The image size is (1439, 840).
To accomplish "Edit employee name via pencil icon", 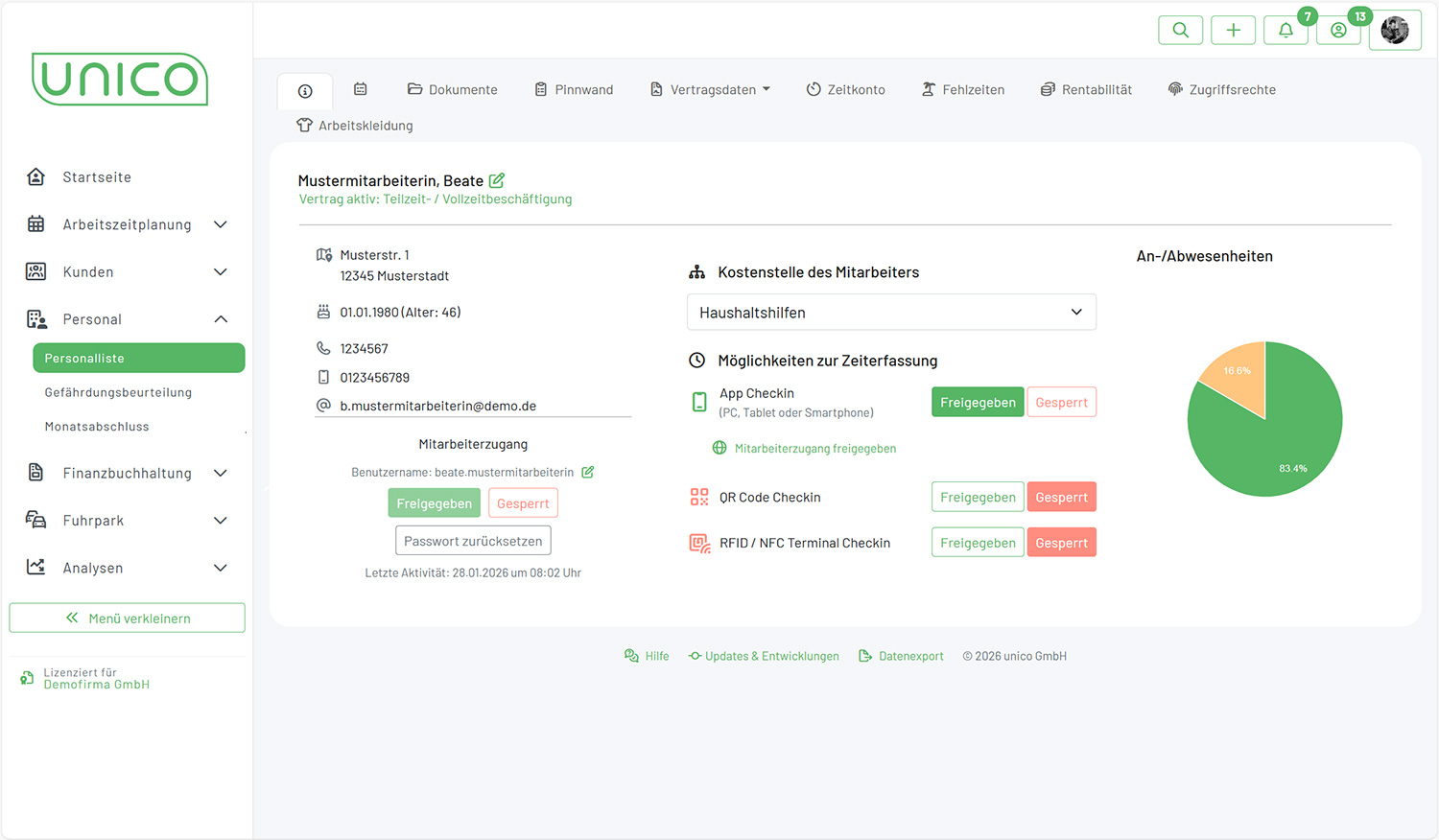I will point(497,180).
